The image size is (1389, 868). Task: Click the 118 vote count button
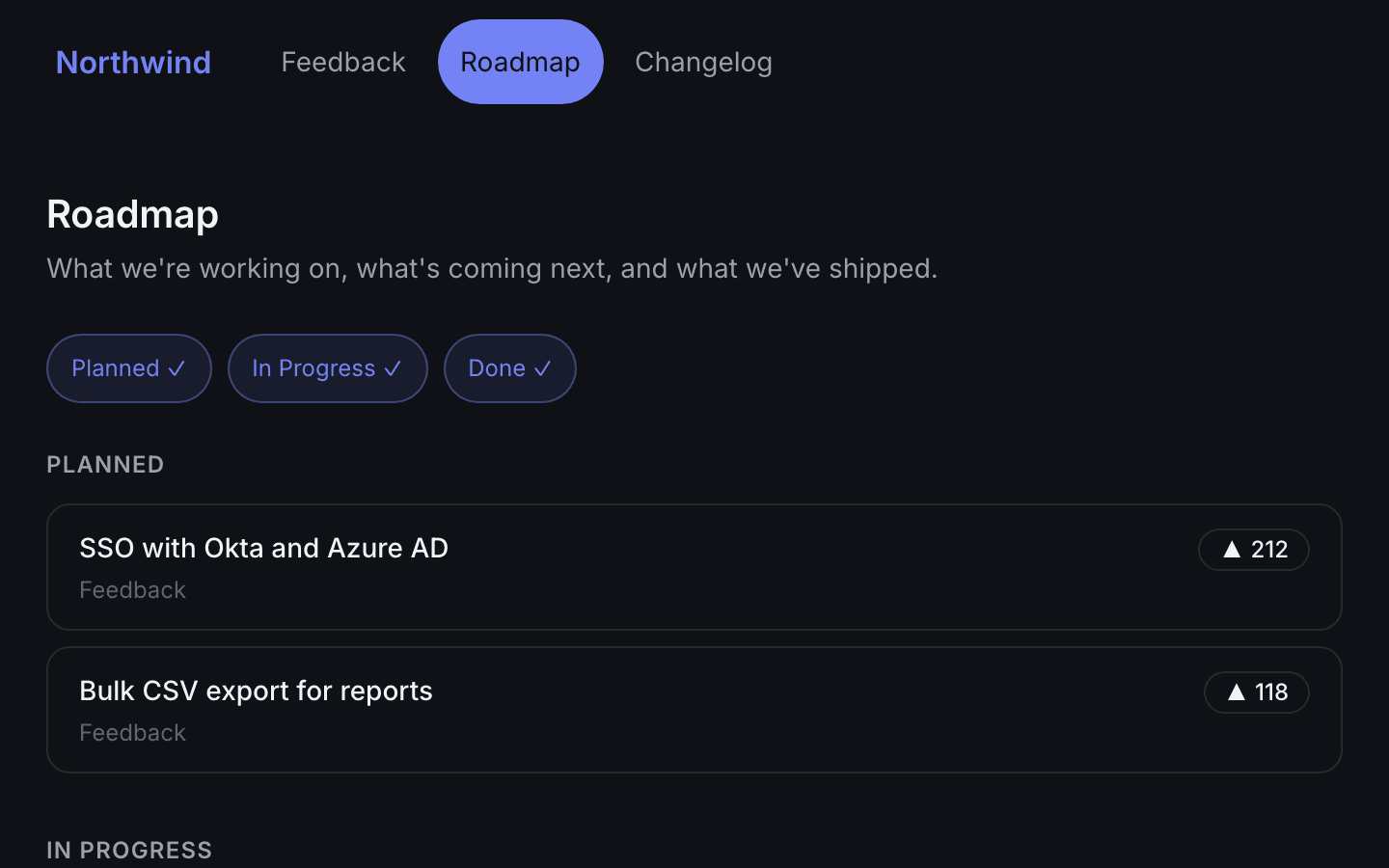pyautogui.click(x=1257, y=692)
